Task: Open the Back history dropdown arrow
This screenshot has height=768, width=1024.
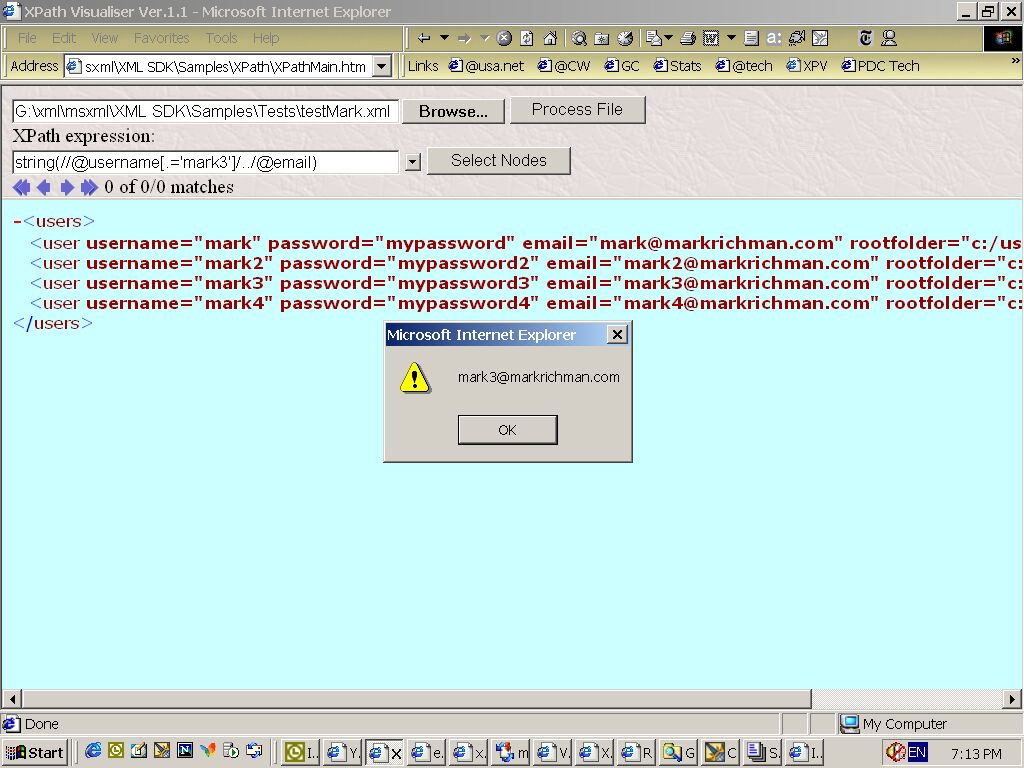Action: point(445,38)
